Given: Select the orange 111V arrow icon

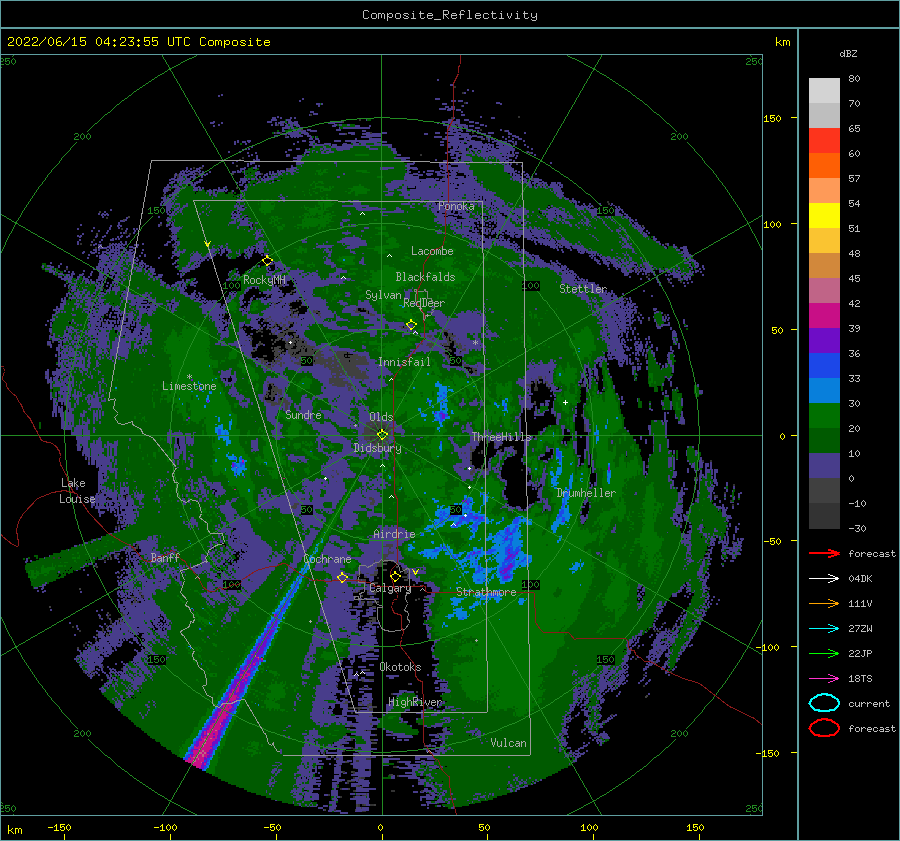Looking at the screenshot, I should click(824, 603).
